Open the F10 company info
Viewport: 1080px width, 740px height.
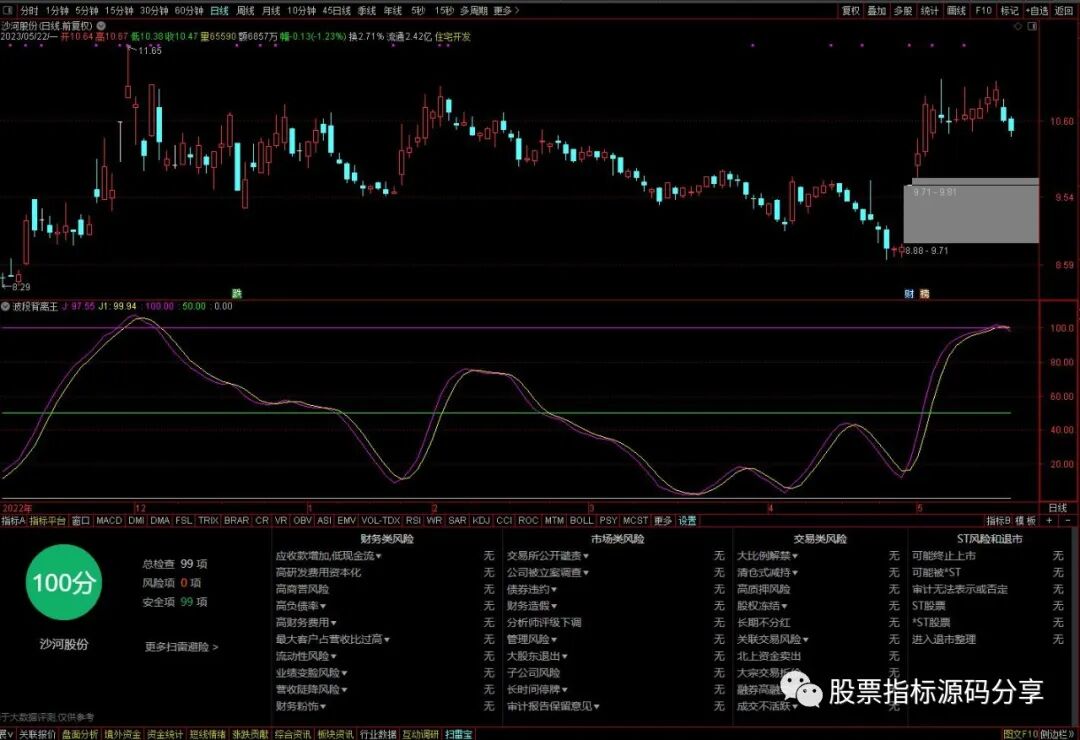pos(983,10)
